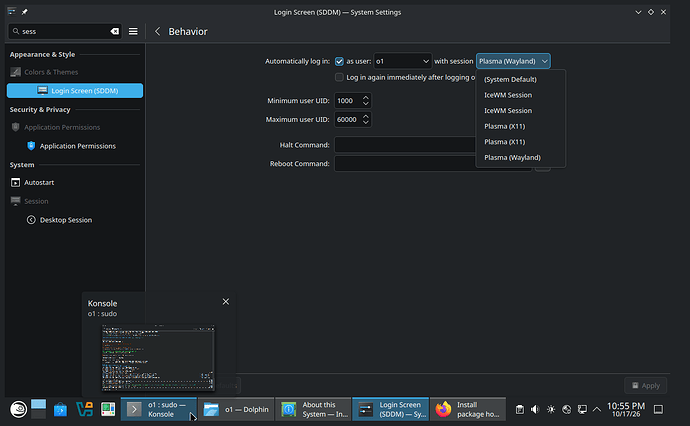690x426 pixels.
Task: Open the clock showing 10:55 PM
Action: pos(626,409)
